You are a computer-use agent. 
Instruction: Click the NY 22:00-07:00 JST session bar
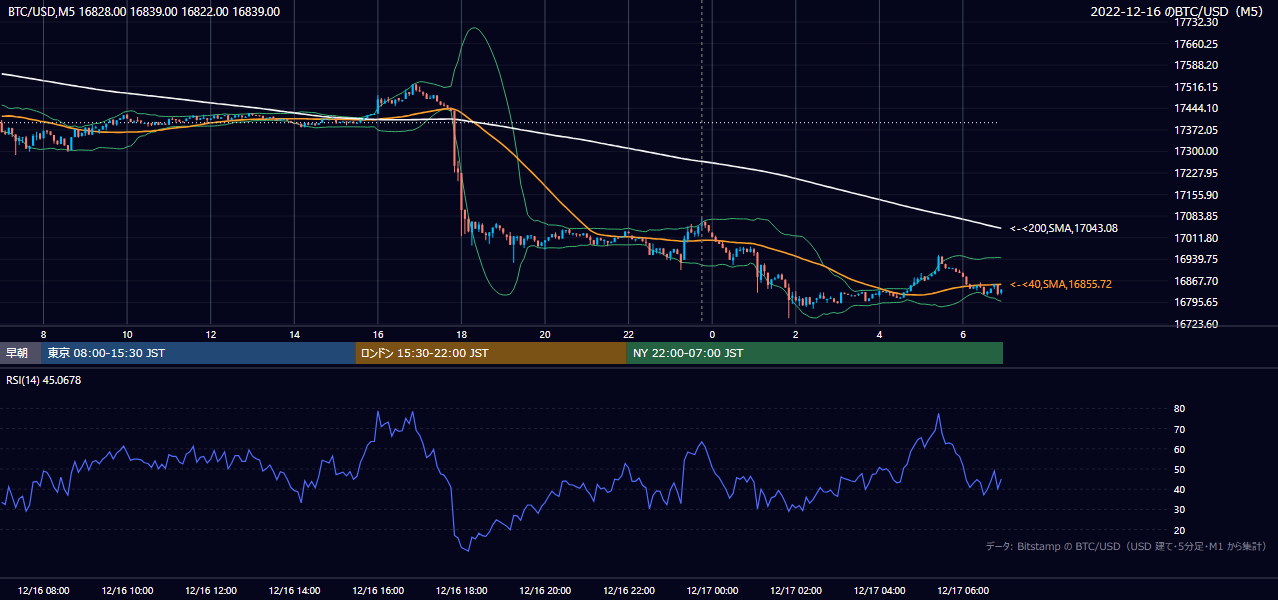(x=815, y=353)
